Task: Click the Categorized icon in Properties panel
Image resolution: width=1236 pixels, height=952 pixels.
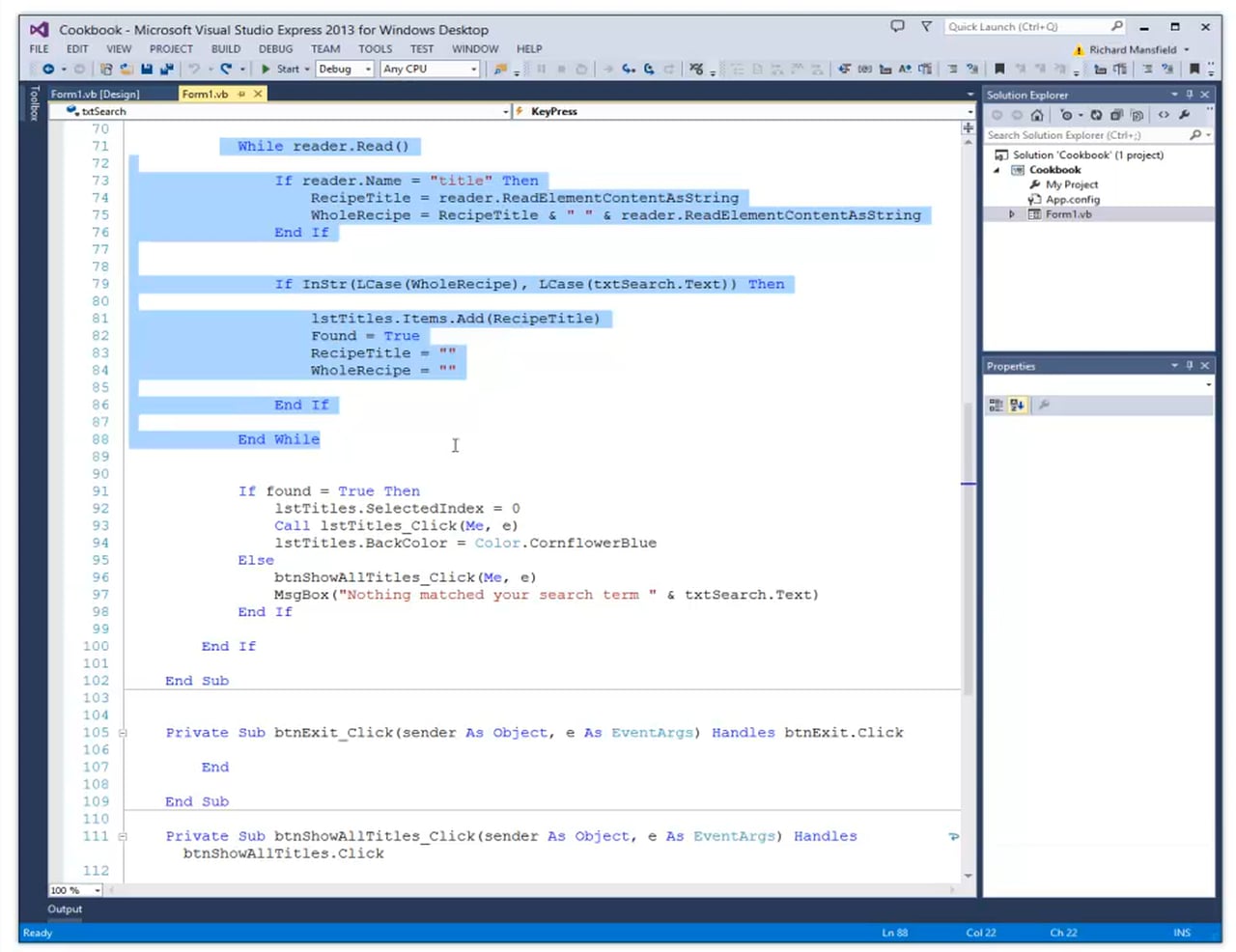Action: pyautogui.click(x=996, y=406)
